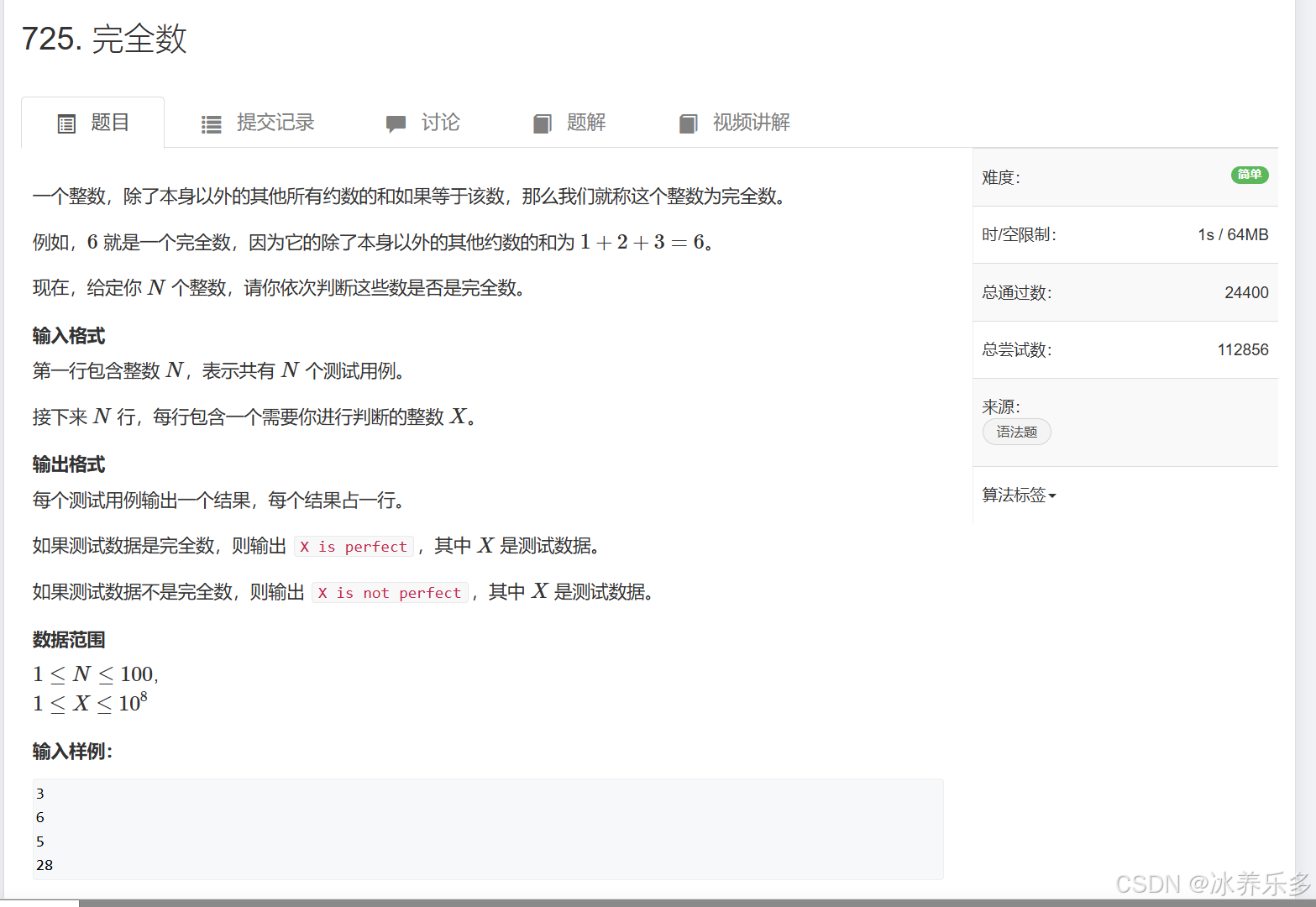Click the CSDN @冰养乐多 watermark link
The width and height of the screenshot is (1316, 907).
[1213, 883]
